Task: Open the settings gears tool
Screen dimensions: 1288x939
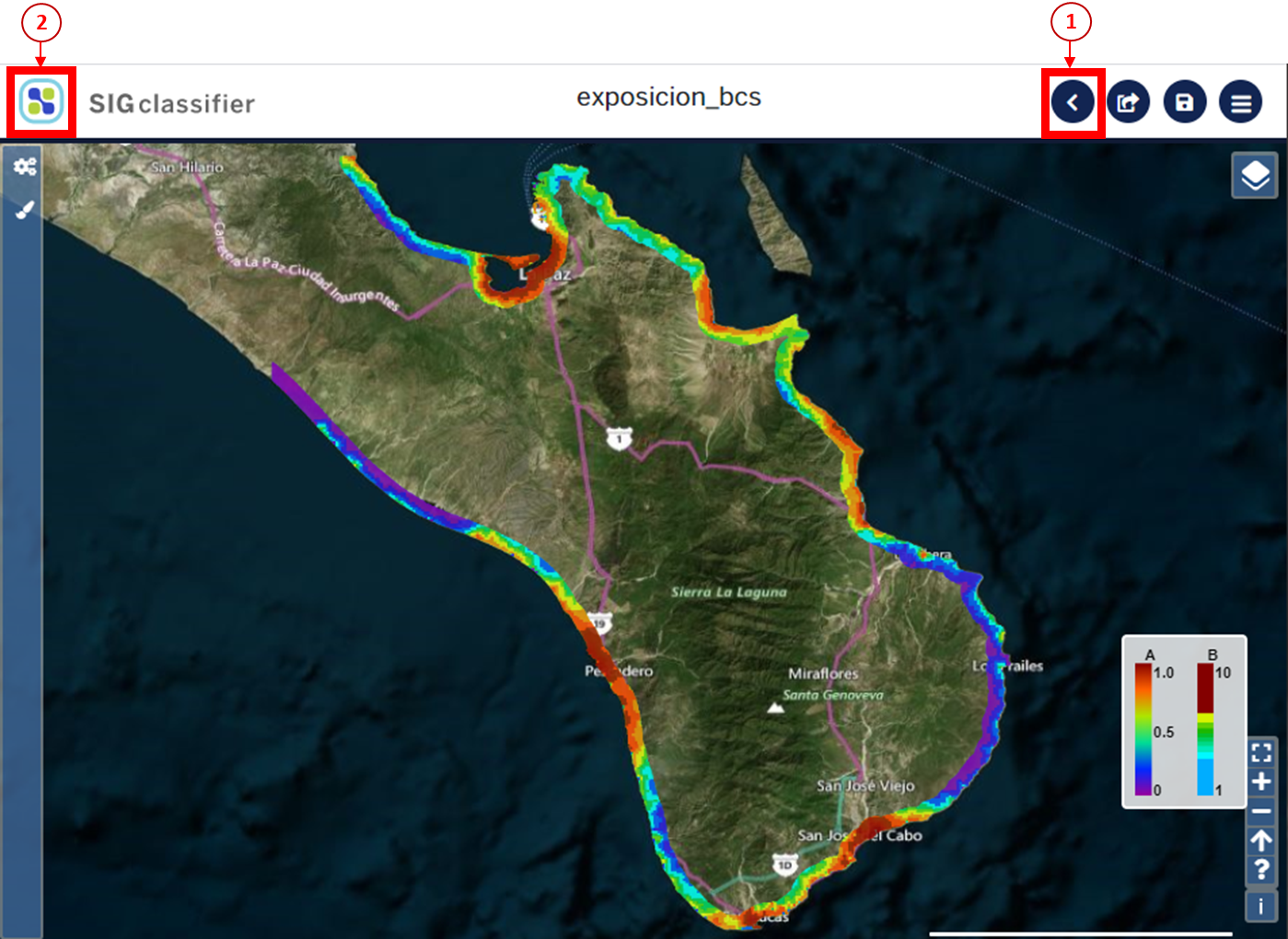Action: coord(24,167)
